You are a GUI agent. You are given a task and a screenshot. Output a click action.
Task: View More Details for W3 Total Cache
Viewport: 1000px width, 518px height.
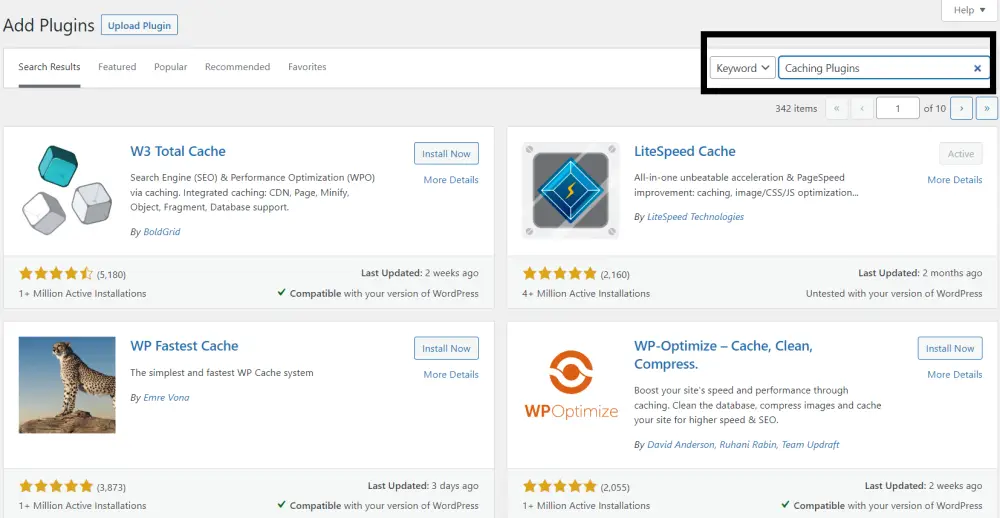(x=450, y=180)
